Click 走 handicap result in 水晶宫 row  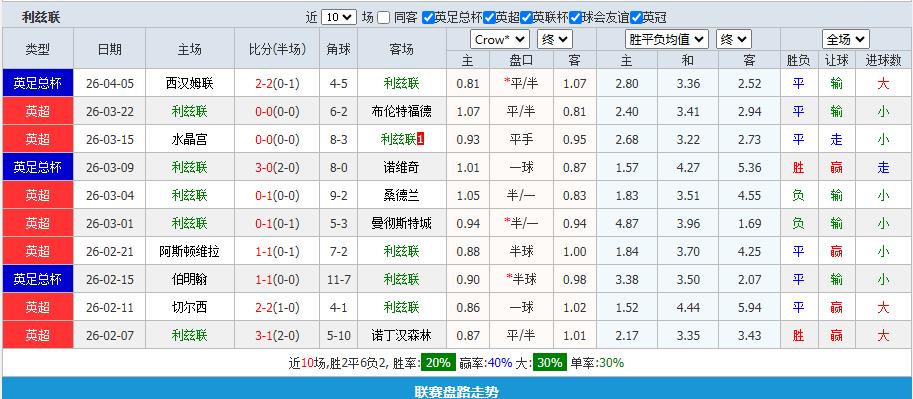[x=837, y=139]
